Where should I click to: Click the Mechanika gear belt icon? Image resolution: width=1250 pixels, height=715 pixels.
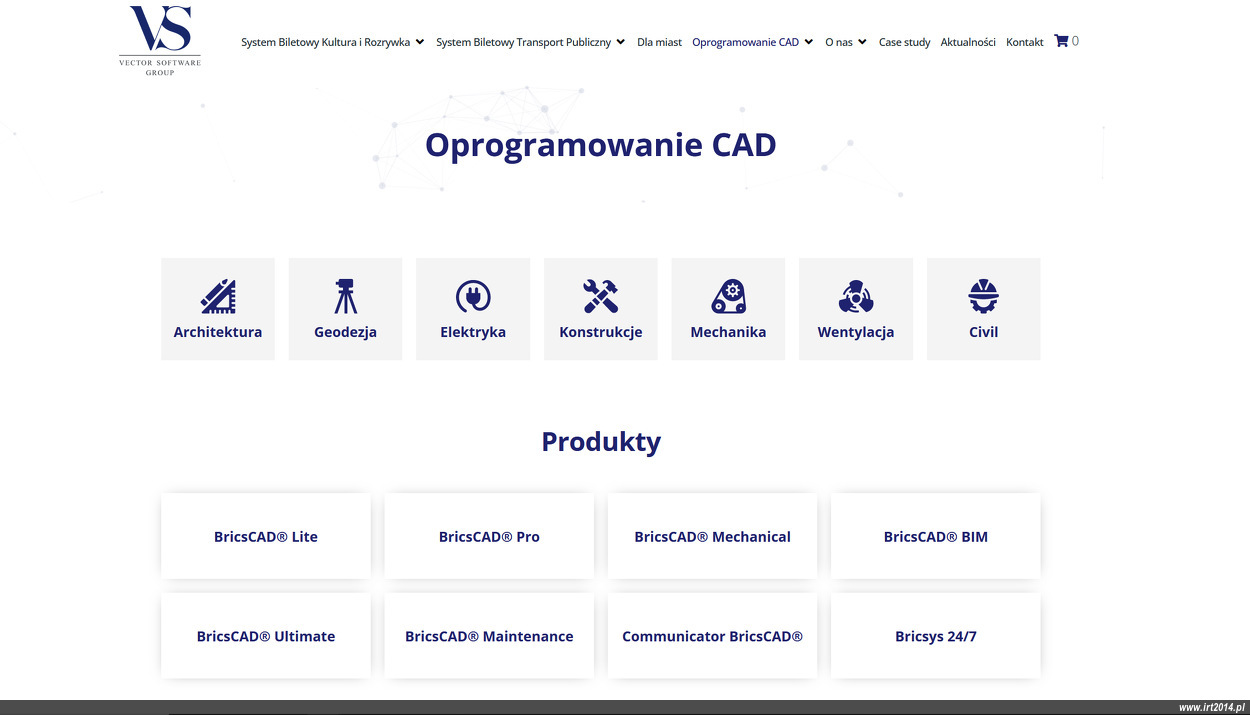point(728,296)
